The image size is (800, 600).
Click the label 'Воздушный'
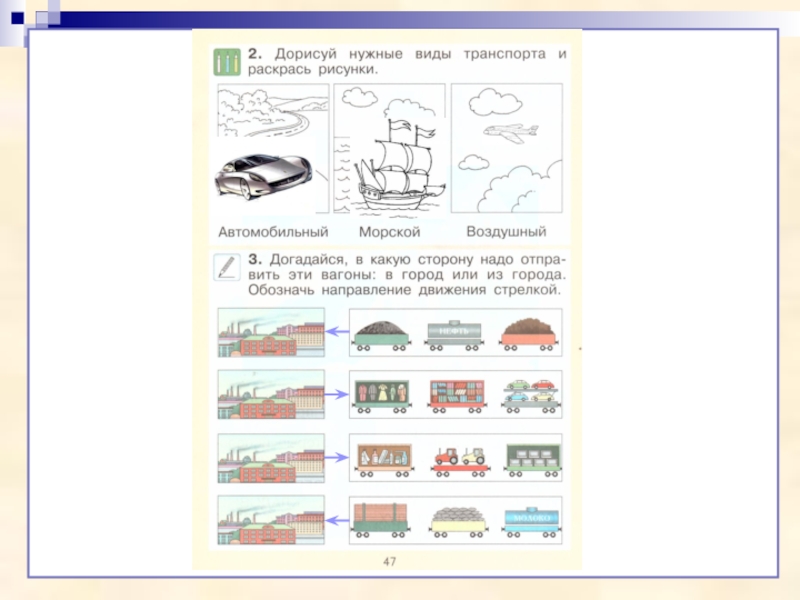tap(506, 232)
